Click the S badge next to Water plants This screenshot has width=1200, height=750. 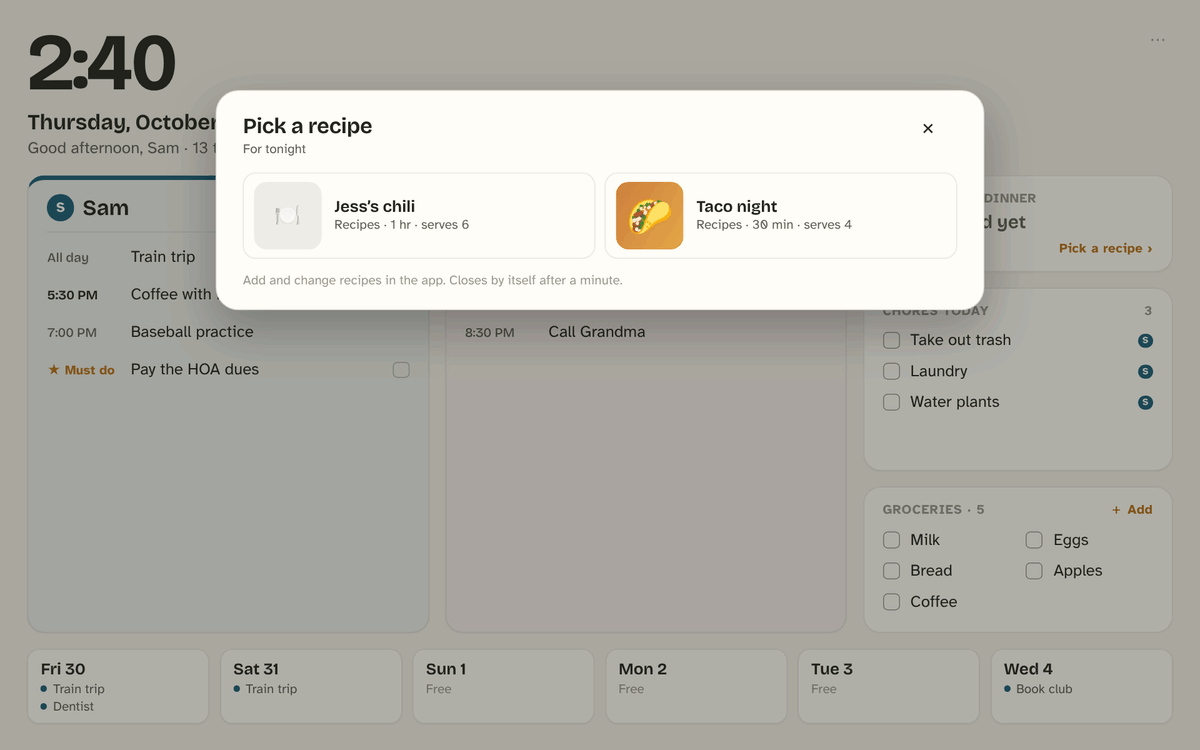[1146, 402]
